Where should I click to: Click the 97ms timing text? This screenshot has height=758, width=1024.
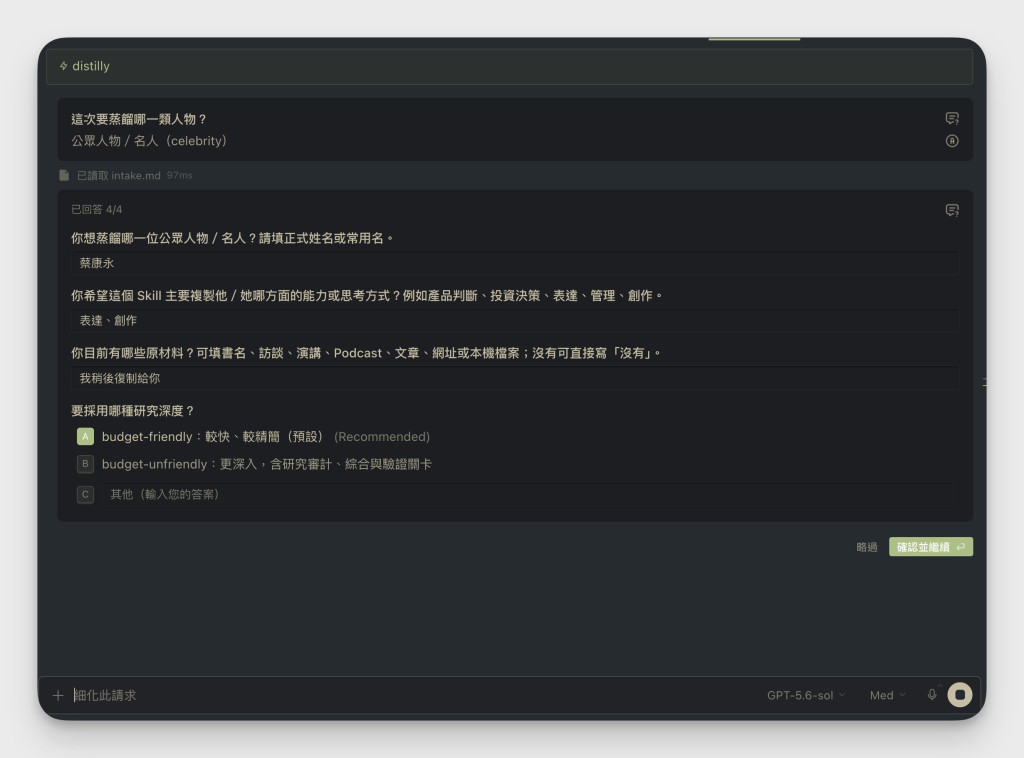point(180,175)
